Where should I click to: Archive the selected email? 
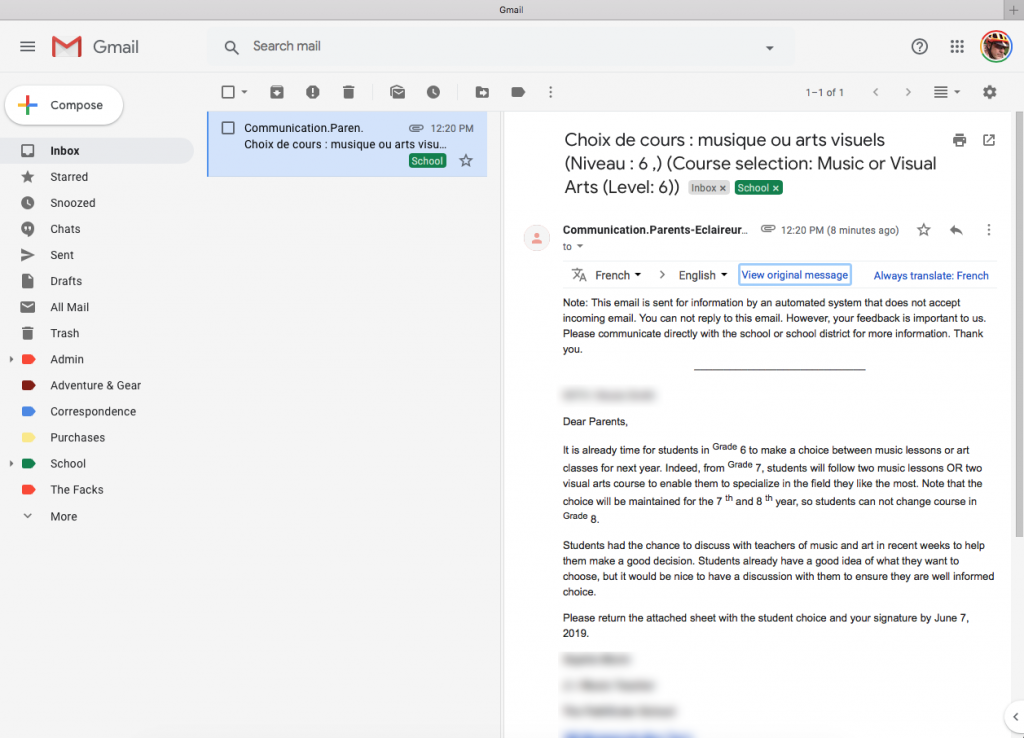(x=277, y=92)
